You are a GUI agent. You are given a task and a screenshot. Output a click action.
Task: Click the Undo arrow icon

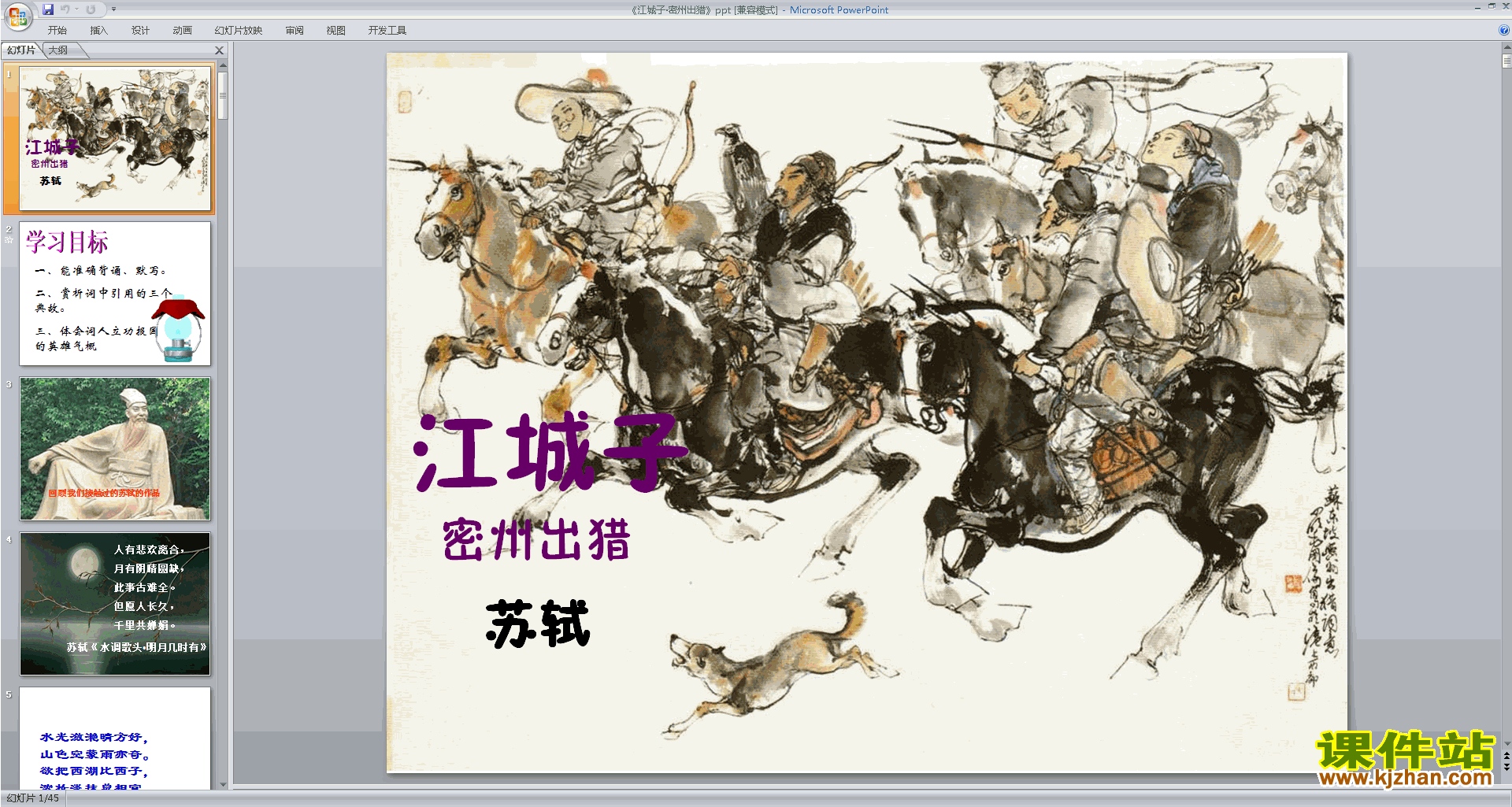[x=65, y=9]
